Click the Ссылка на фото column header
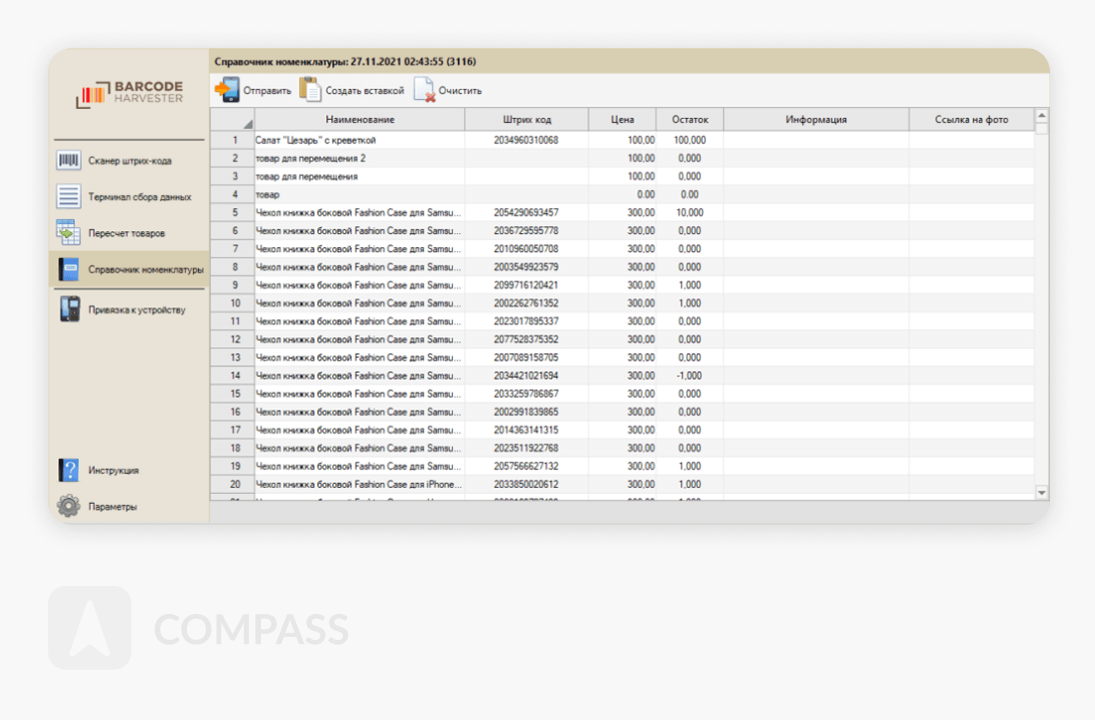Screen dimensions: 1095x720 [x=971, y=120]
